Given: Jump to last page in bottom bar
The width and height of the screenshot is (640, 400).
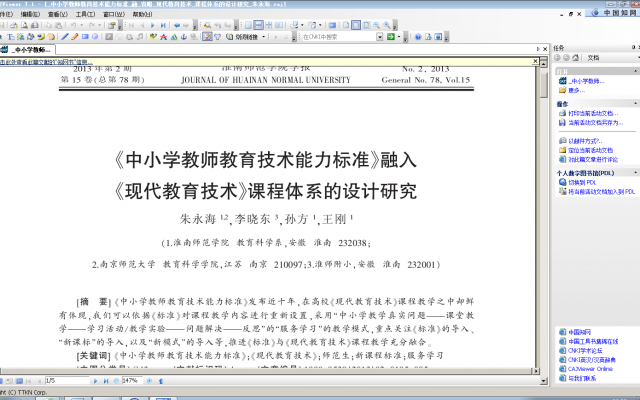Looking at the screenshot, I should 106,381.
